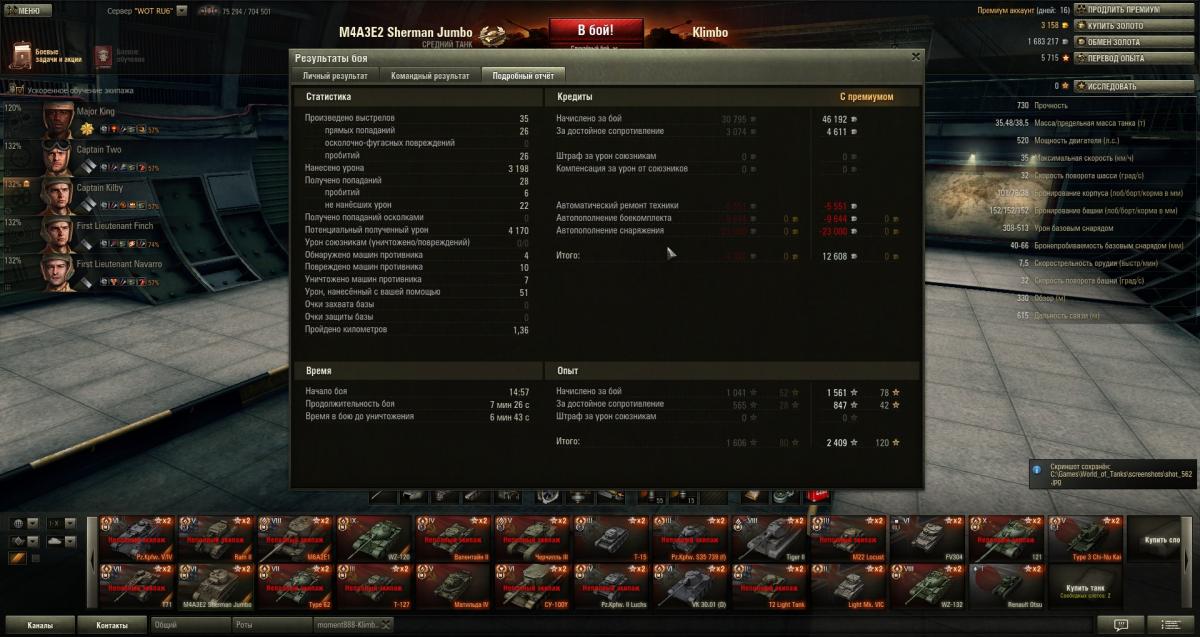Viewport: 1200px width, 637px height.
Task: Select T-15 tank in carousel
Action: 612,538
